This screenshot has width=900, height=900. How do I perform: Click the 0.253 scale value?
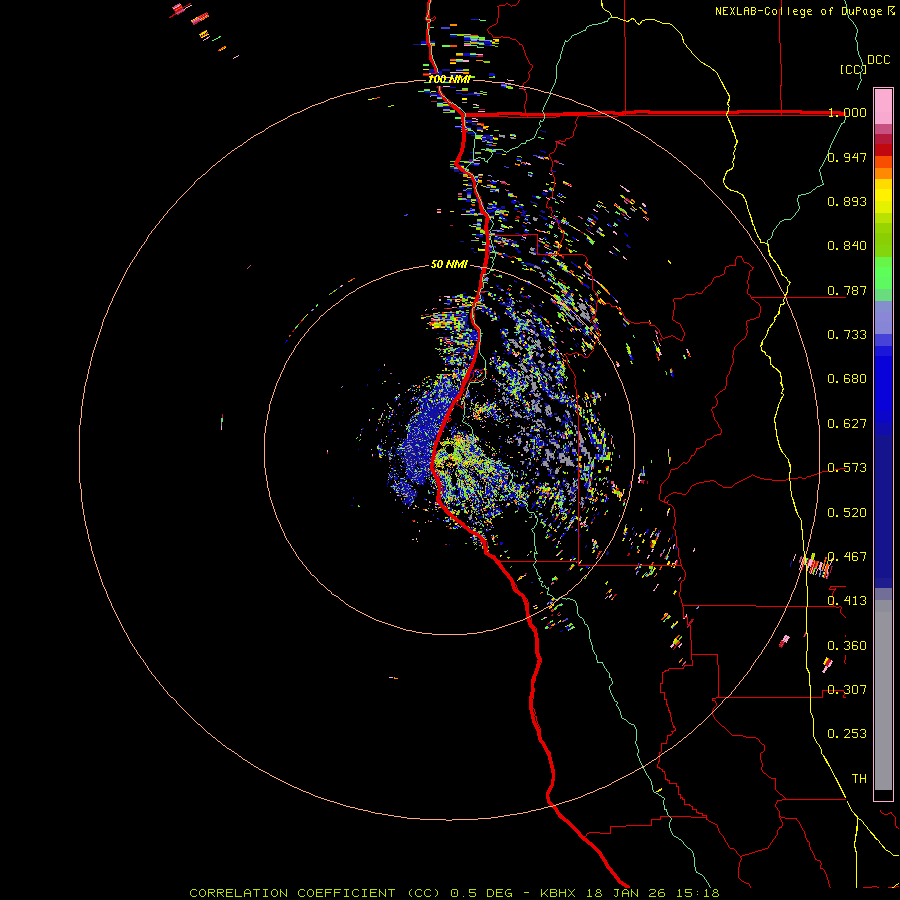click(847, 734)
